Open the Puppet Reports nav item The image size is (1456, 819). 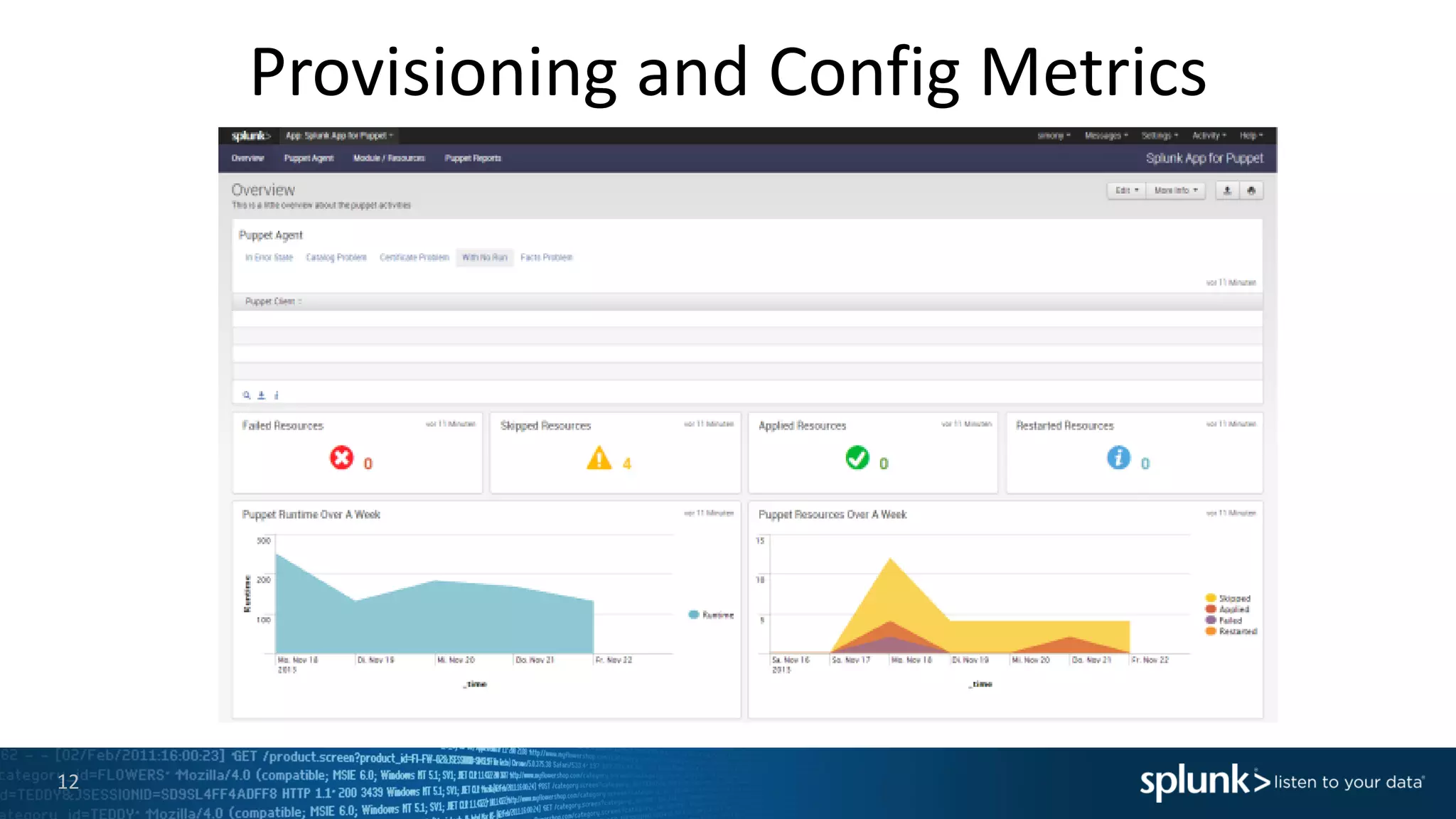[473, 159]
